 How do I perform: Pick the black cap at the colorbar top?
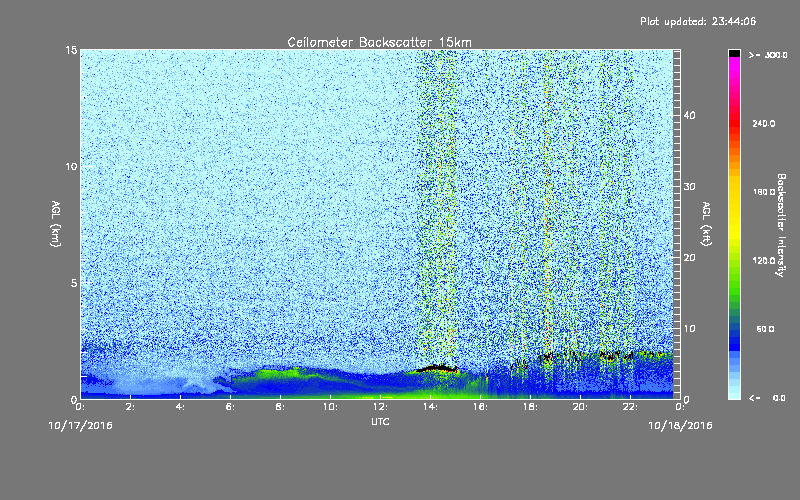click(x=734, y=53)
